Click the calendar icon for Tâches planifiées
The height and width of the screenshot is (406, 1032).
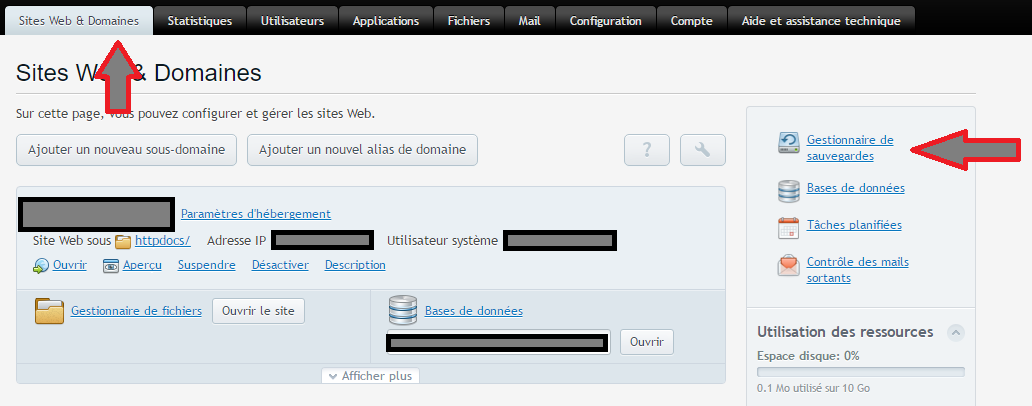(x=789, y=227)
